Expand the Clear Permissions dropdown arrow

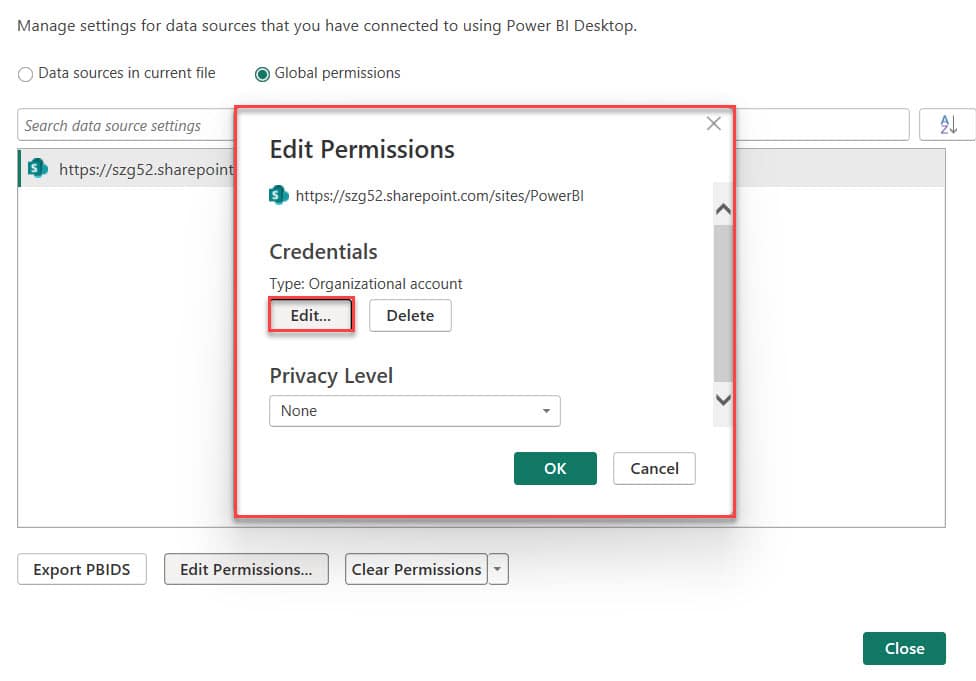click(x=498, y=569)
